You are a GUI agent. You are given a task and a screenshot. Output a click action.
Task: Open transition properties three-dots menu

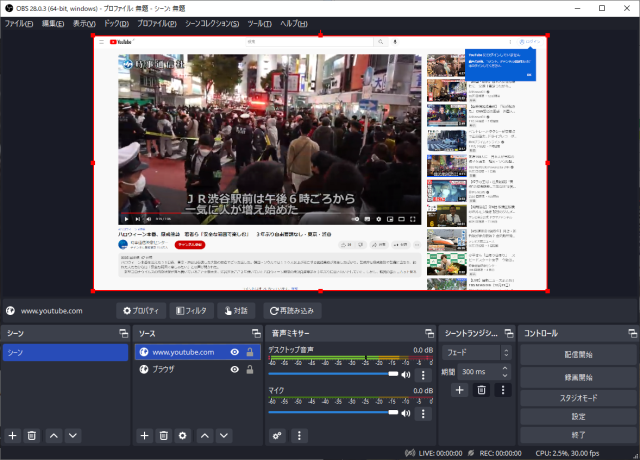click(503, 390)
